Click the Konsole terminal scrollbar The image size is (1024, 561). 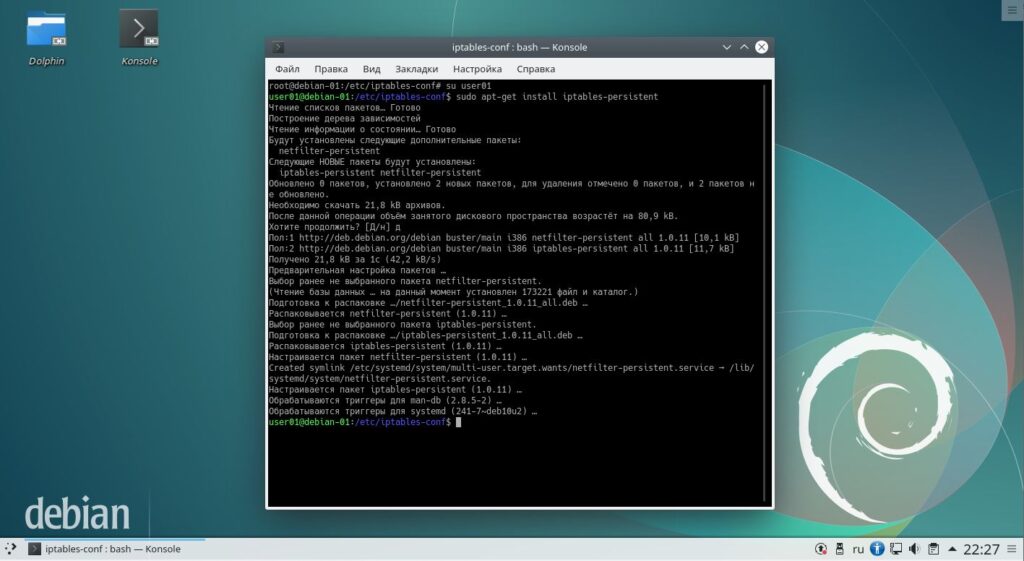765,293
